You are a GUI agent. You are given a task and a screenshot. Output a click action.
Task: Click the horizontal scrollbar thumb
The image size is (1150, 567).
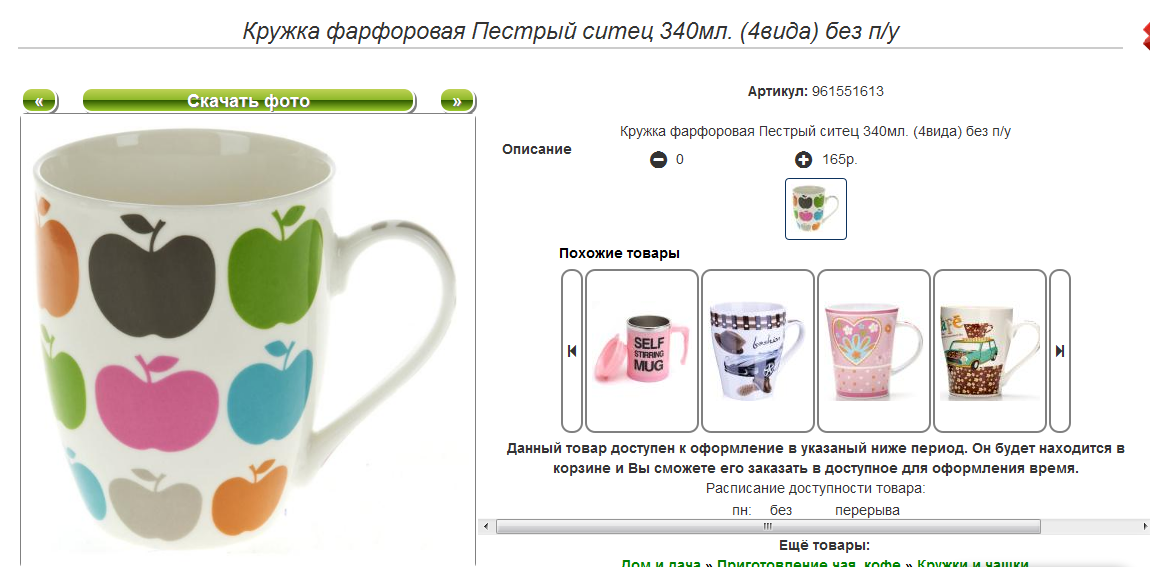coord(768,526)
